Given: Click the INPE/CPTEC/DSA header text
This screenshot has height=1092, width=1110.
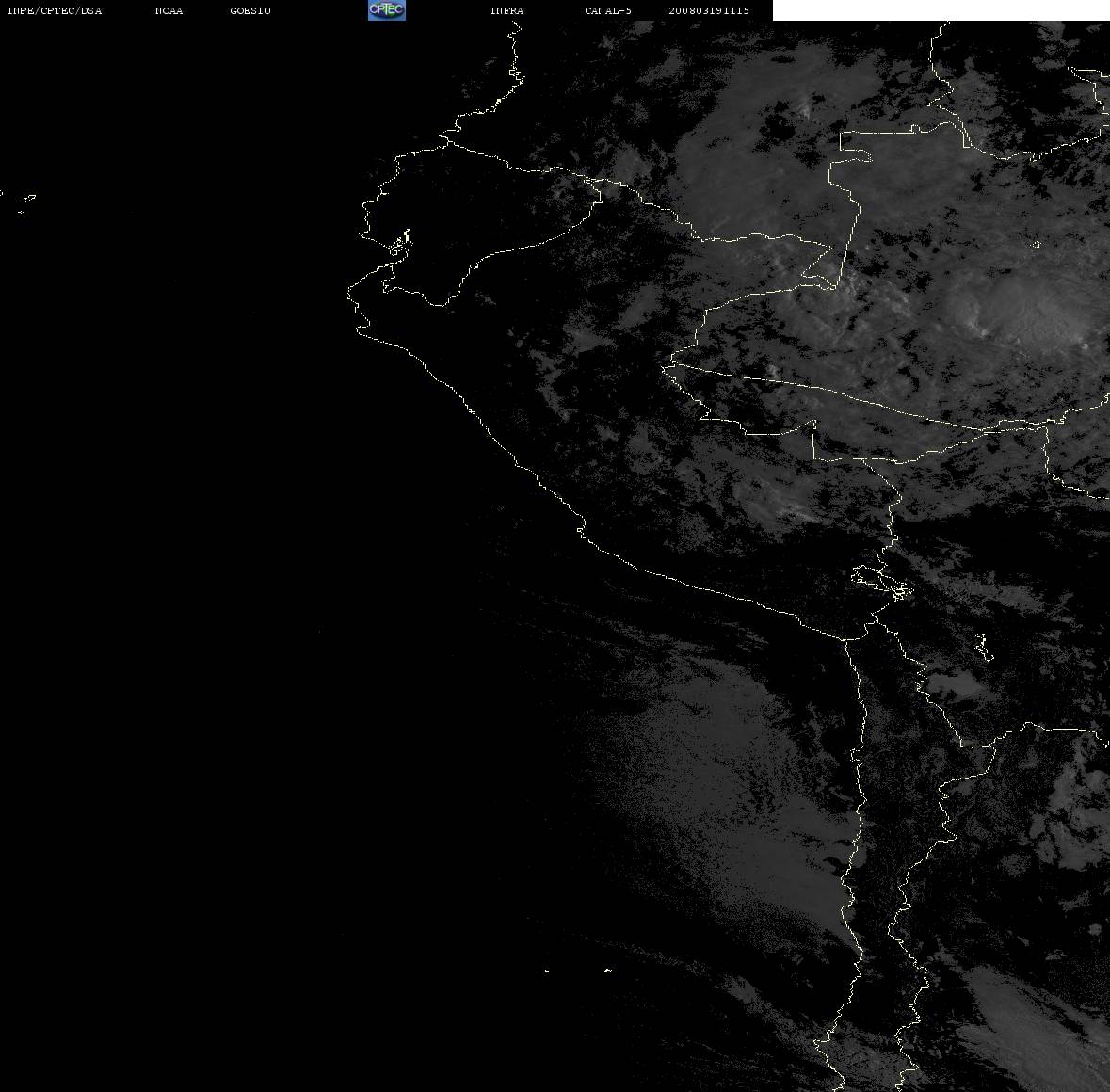Looking at the screenshot, I should coord(55,10).
